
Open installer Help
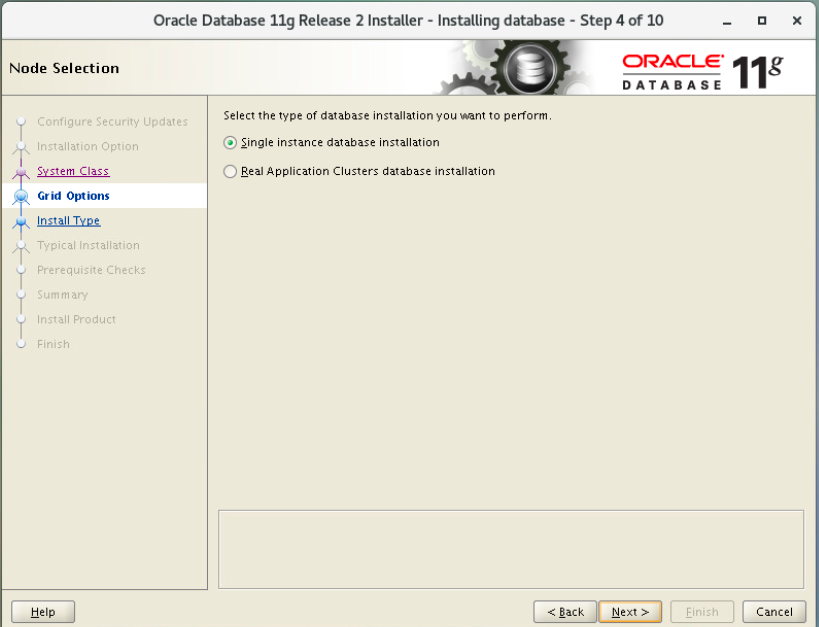43,611
